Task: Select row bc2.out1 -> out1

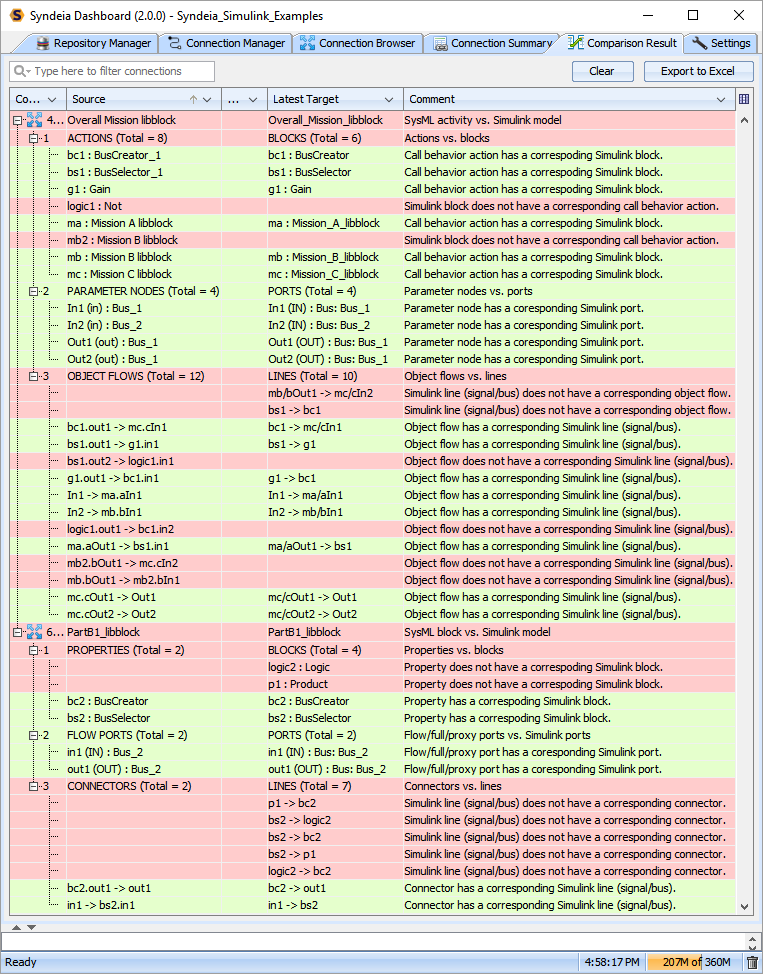Action: (372, 888)
